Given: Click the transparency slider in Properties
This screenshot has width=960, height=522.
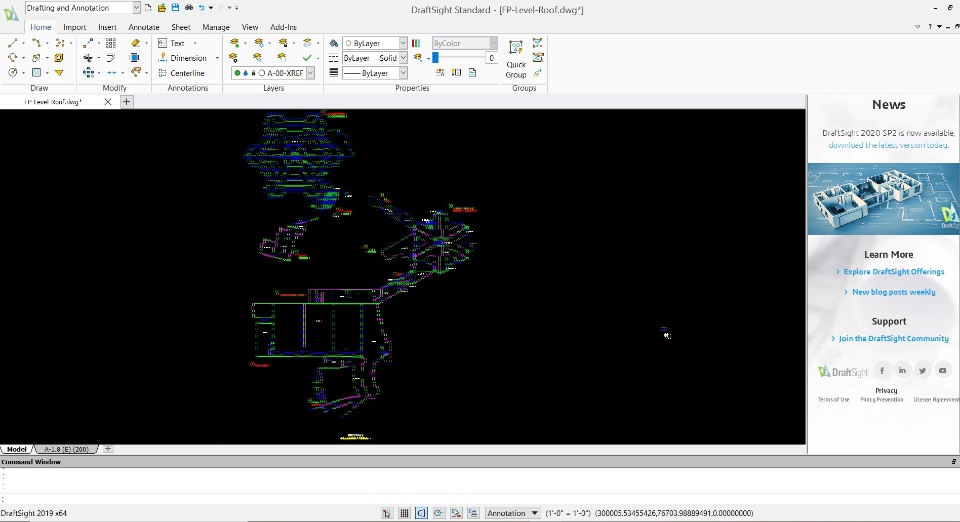Looking at the screenshot, I should coord(458,58).
